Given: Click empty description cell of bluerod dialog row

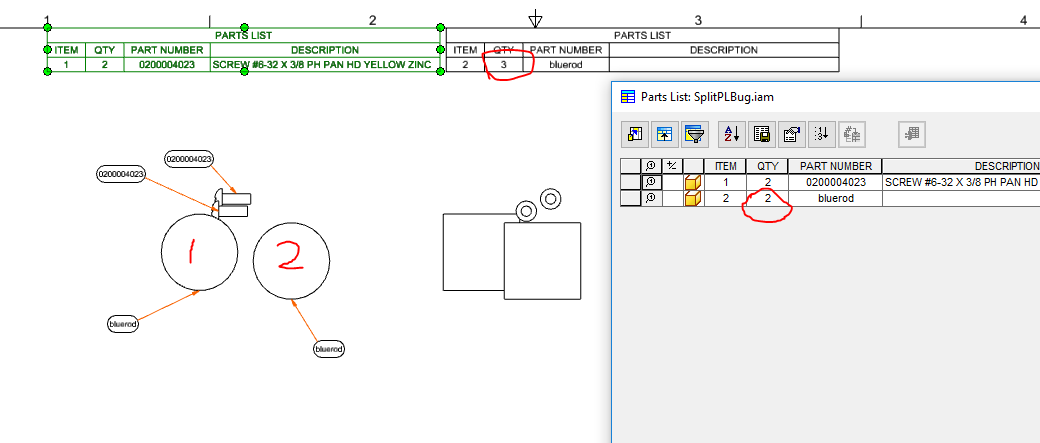Looking at the screenshot, I should point(961,198).
